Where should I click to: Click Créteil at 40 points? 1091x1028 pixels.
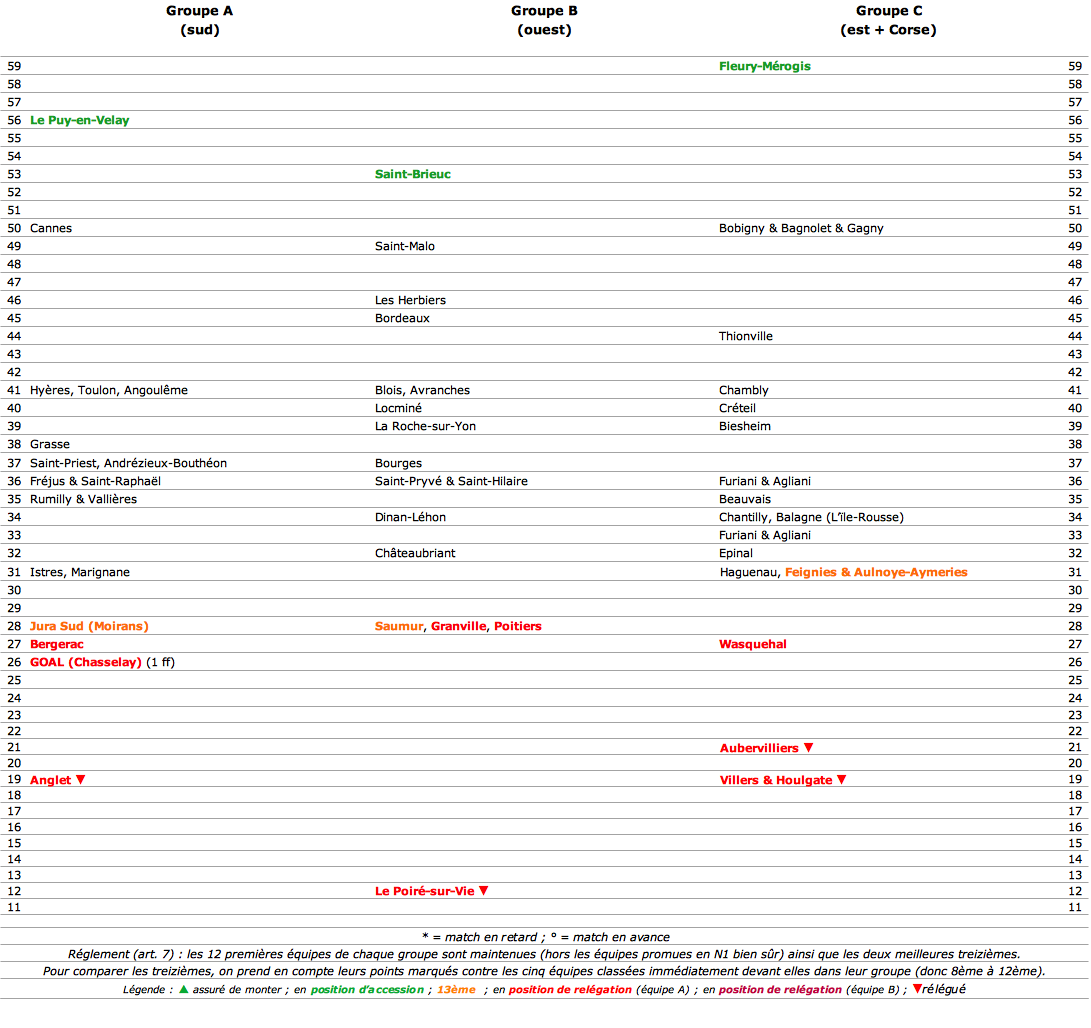click(x=737, y=409)
